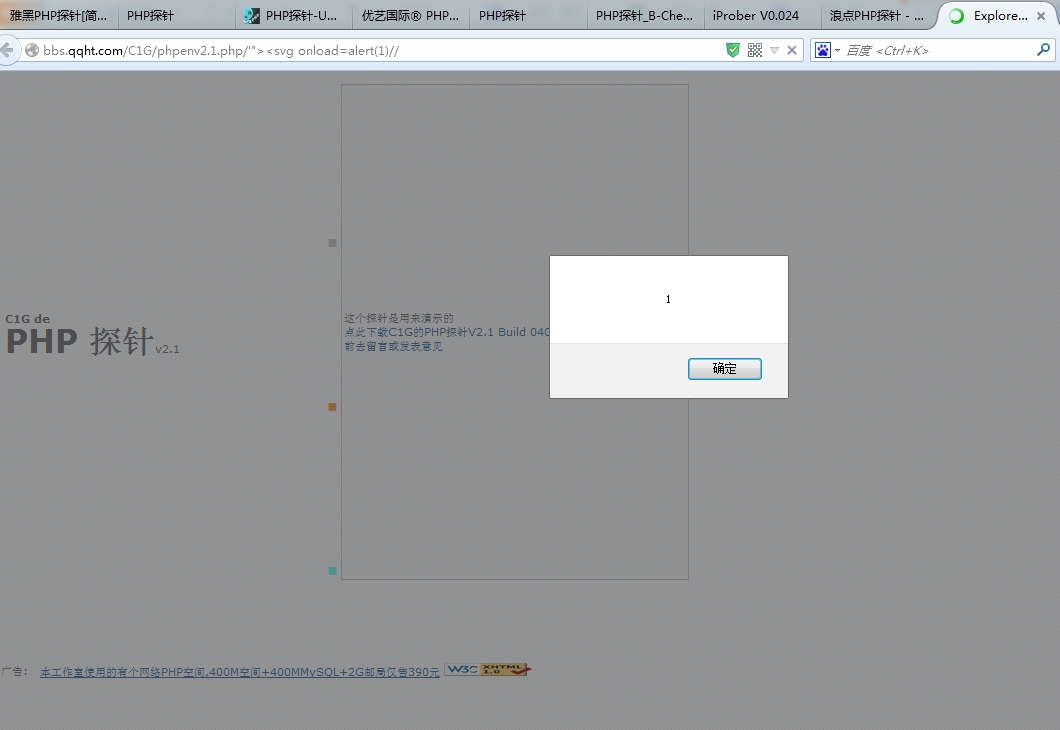
Task: Open search engine selector dropdown arrow
Action: pos(837,51)
